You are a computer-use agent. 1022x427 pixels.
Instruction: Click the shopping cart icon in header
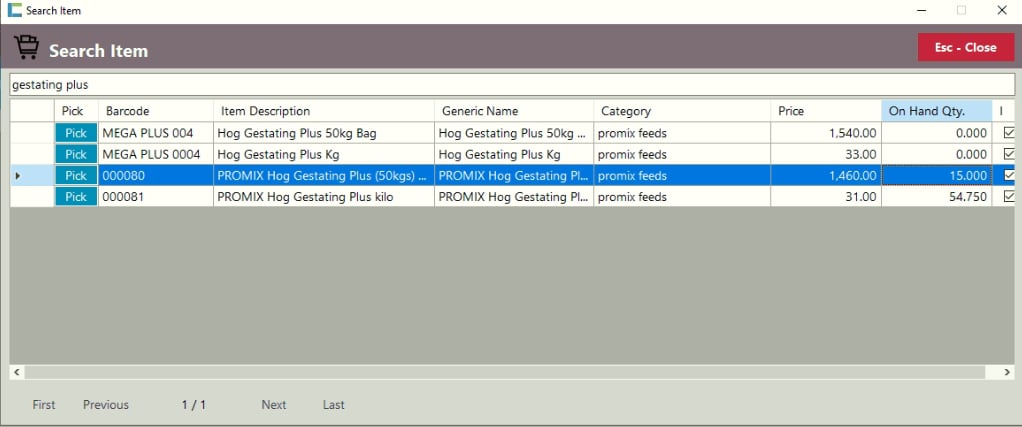click(x=26, y=48)
